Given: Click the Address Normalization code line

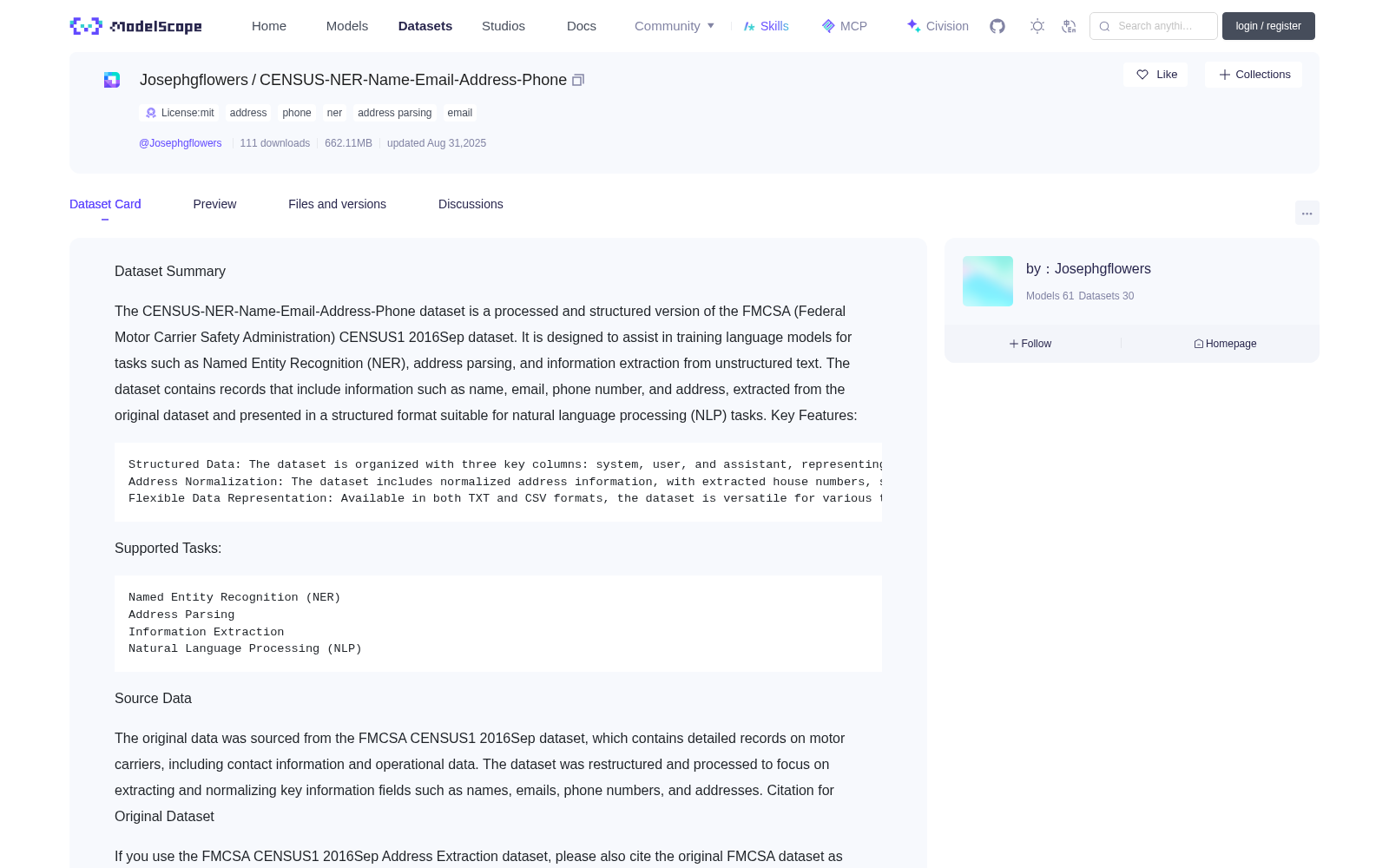Looking at the screenshot, I should click(505, 482).
